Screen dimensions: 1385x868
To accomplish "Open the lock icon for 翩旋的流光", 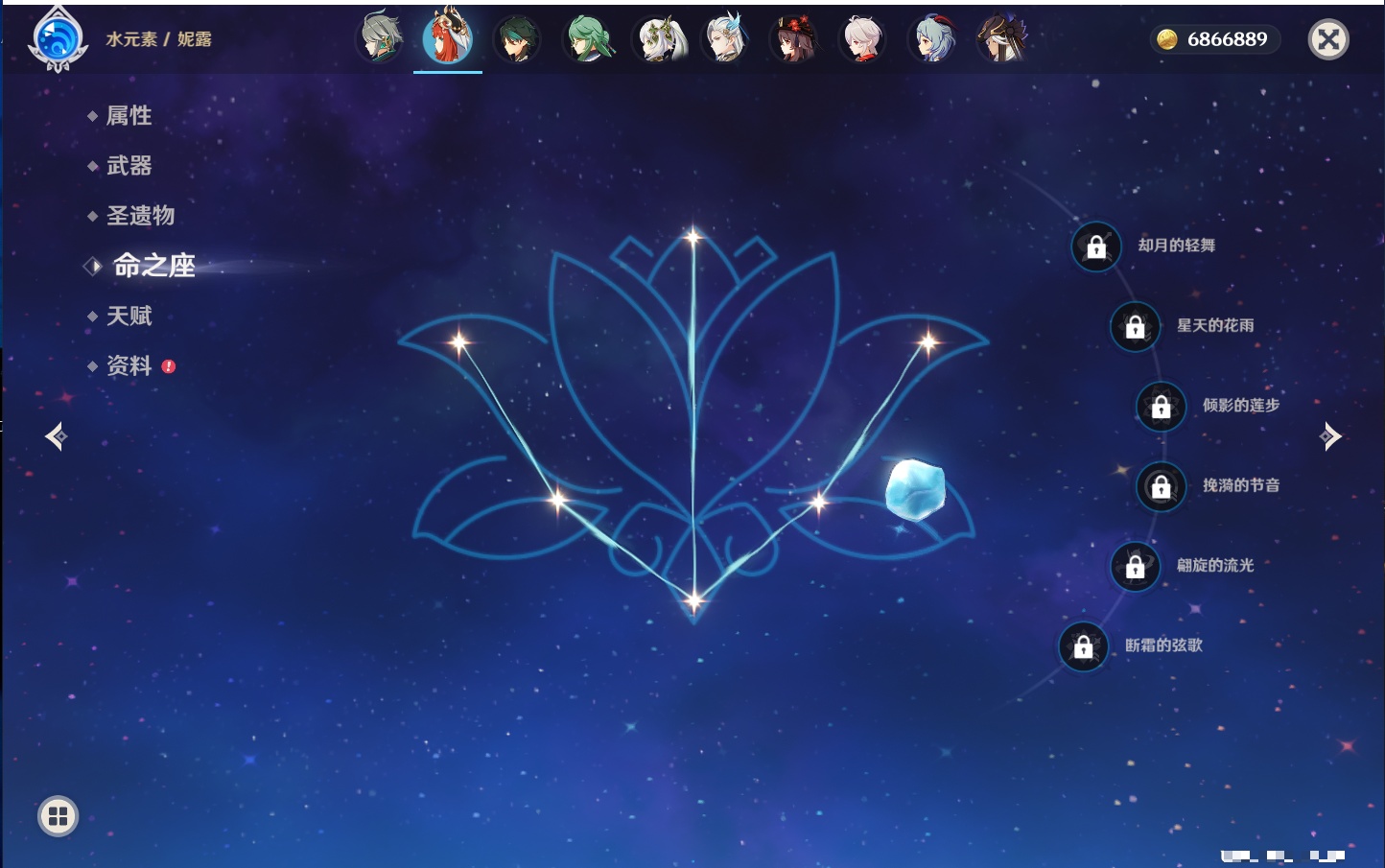I will tap(1136, 567).
